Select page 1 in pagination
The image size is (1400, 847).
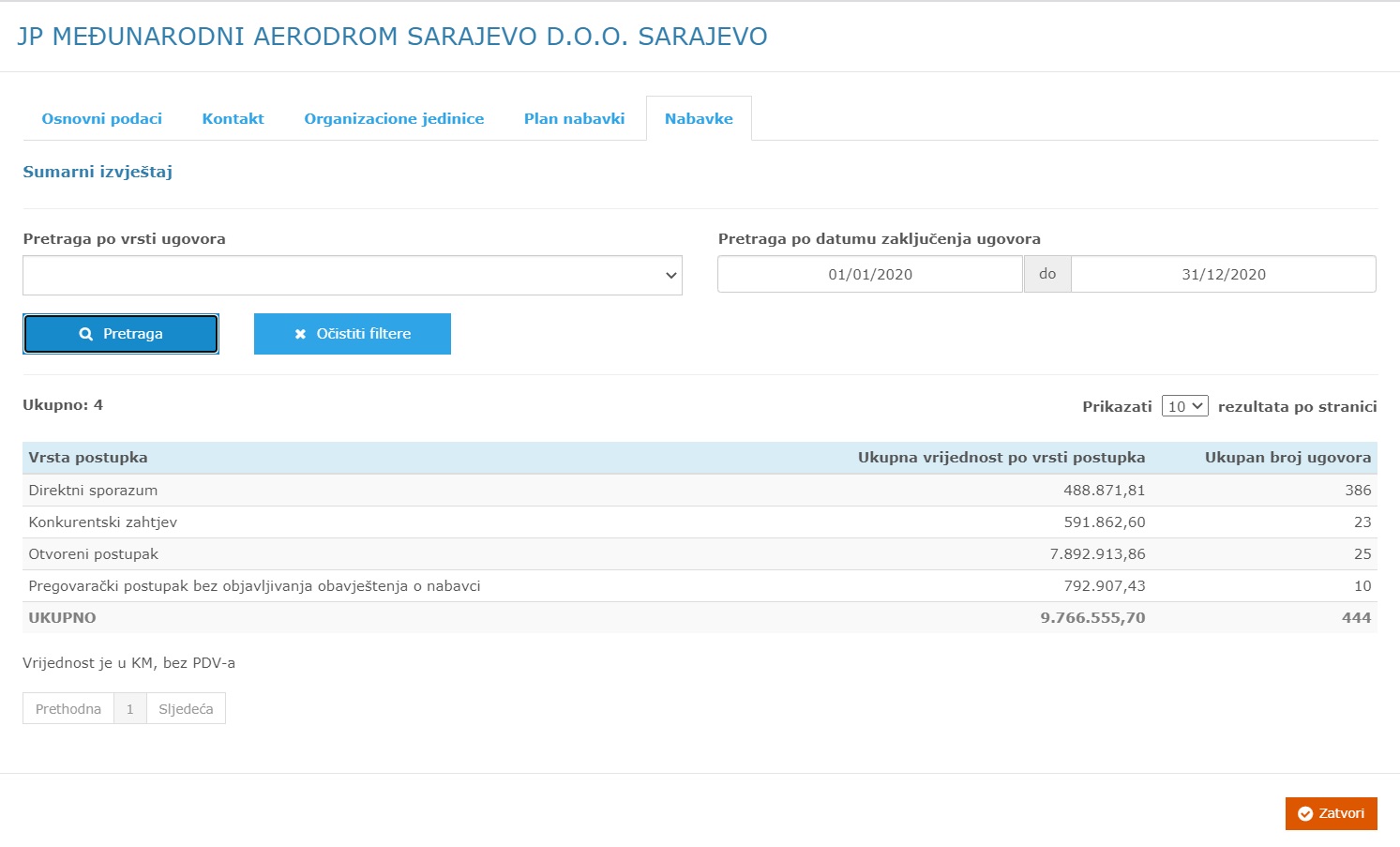pyautogui.click(x=130, y=709)
